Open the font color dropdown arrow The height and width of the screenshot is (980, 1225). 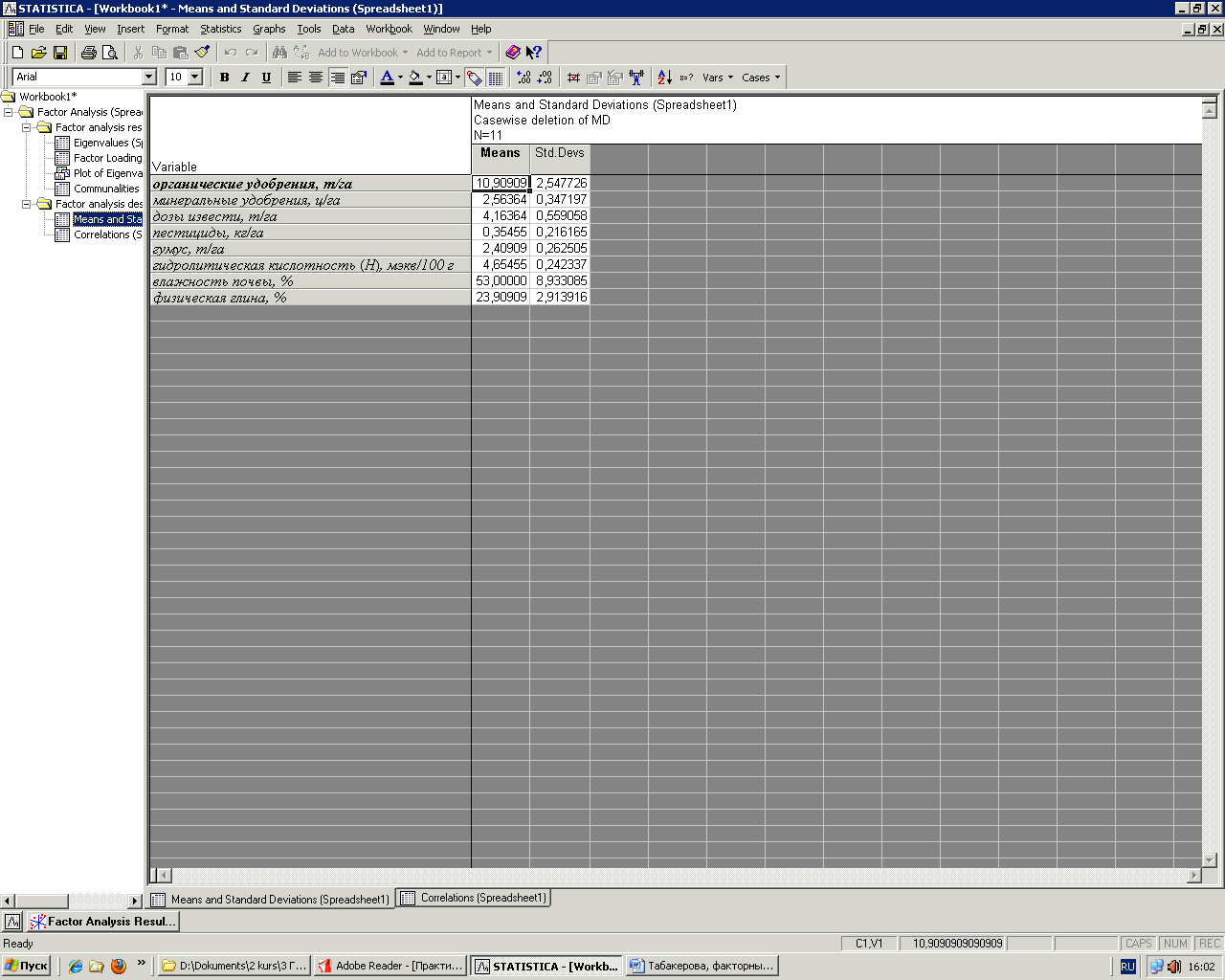pyautogui.click(x=400, y=78)
